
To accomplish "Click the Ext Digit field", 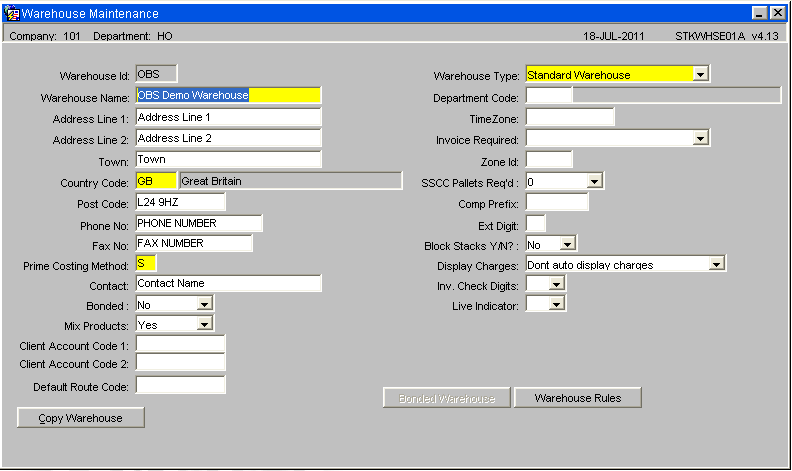I will click(x=535, y=223).
